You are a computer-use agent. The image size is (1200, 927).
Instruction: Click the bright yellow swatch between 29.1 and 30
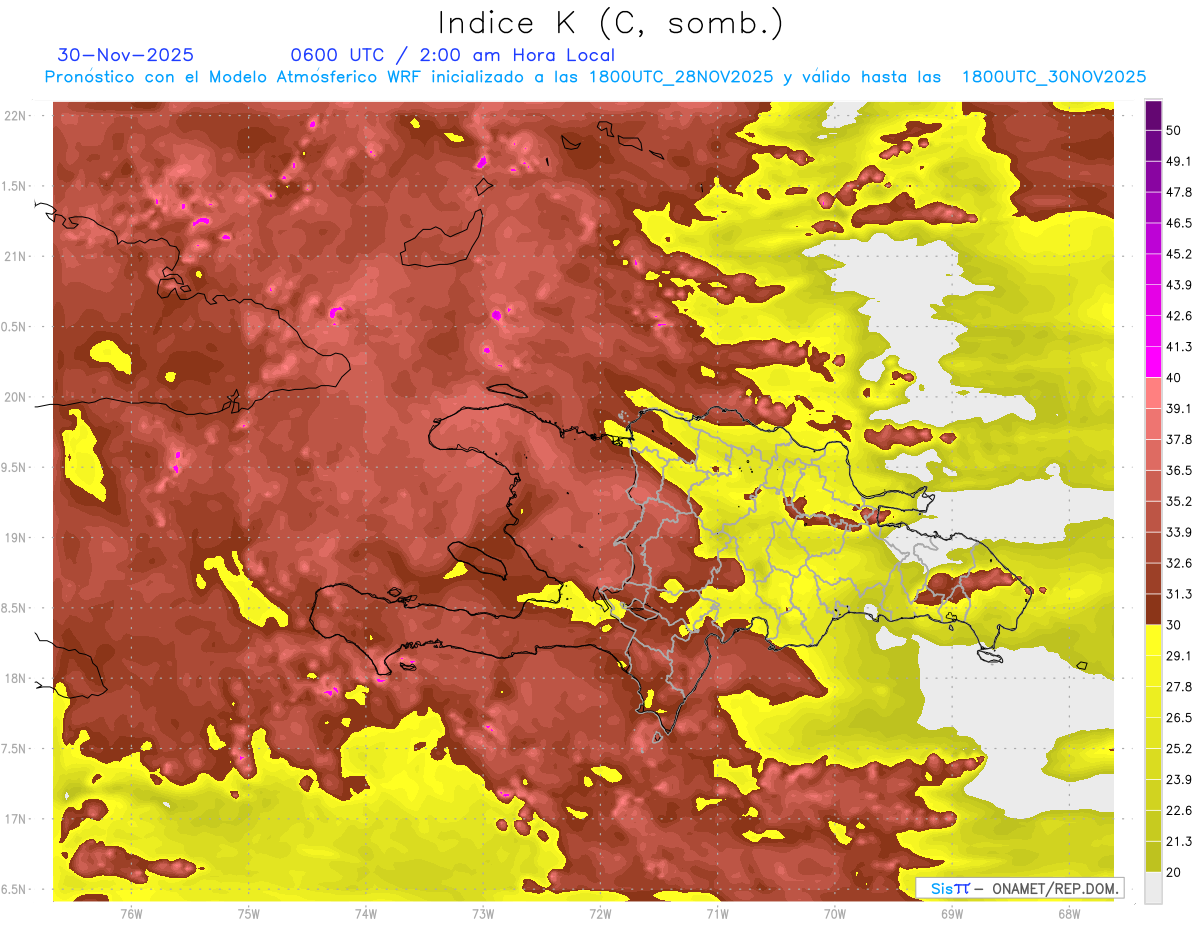[x=1153, y=641]
